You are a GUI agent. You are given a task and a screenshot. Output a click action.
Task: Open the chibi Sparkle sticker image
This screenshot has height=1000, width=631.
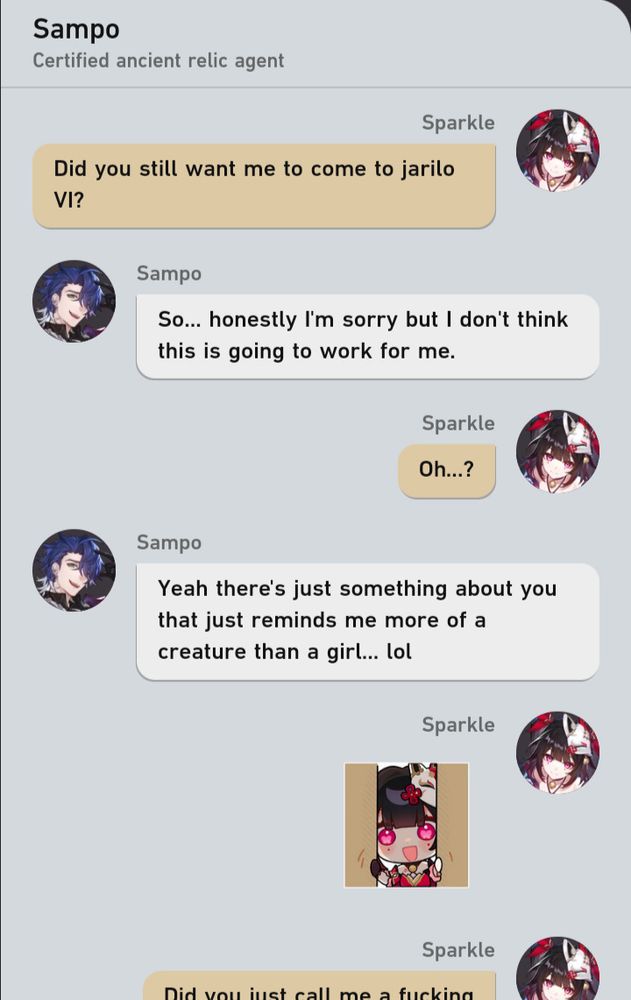406,825
